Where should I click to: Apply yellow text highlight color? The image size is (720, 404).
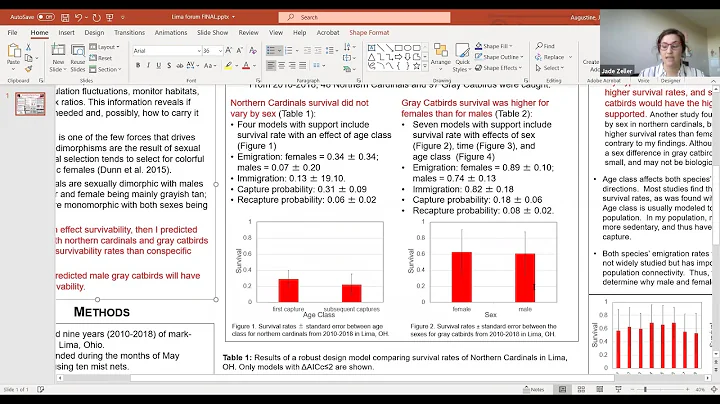tap(228, 66)
